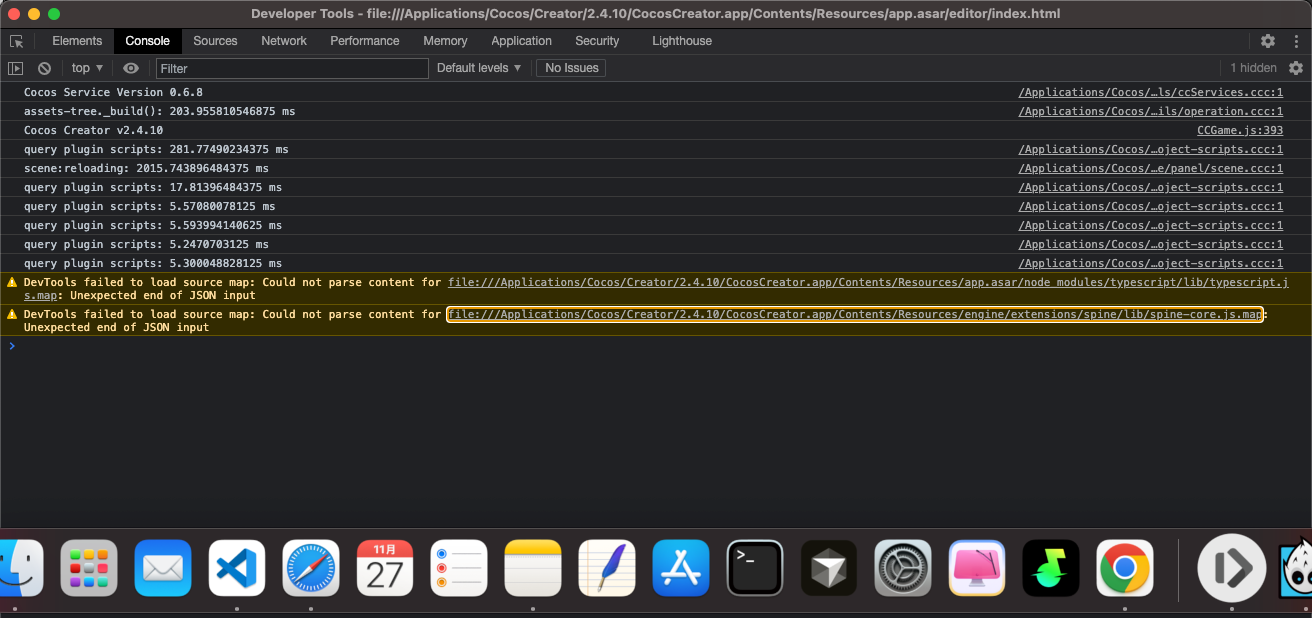
Task: Open the Default levels dropdown
Action: click(x=479, y=68)
